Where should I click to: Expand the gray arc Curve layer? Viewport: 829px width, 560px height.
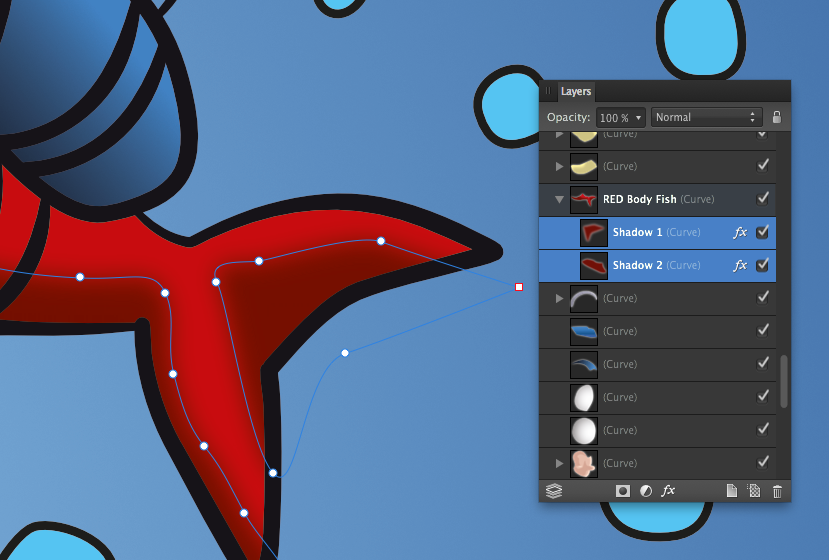(559, 298)
